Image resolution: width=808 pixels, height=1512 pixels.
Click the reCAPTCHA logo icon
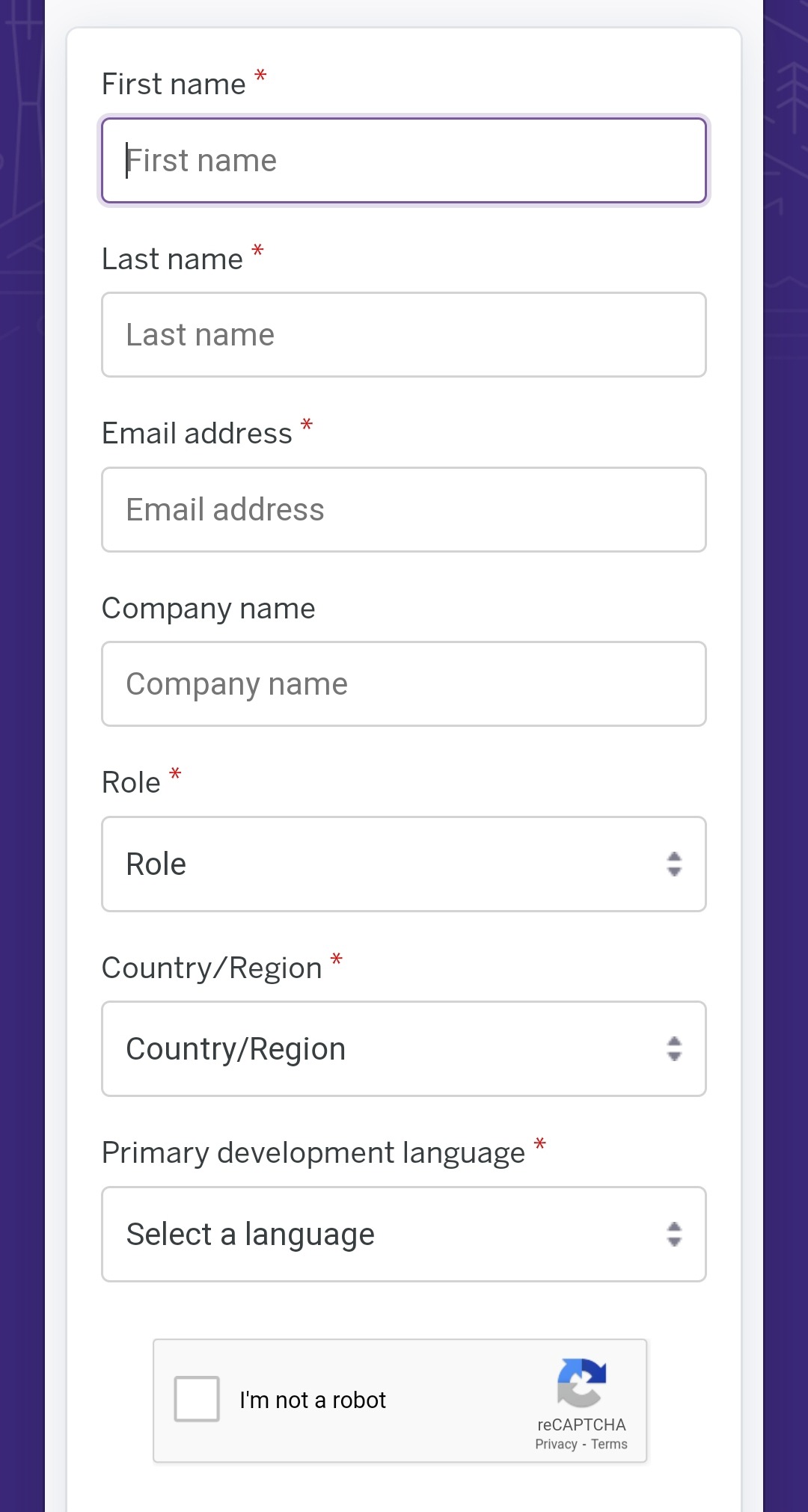[581, 1383]
